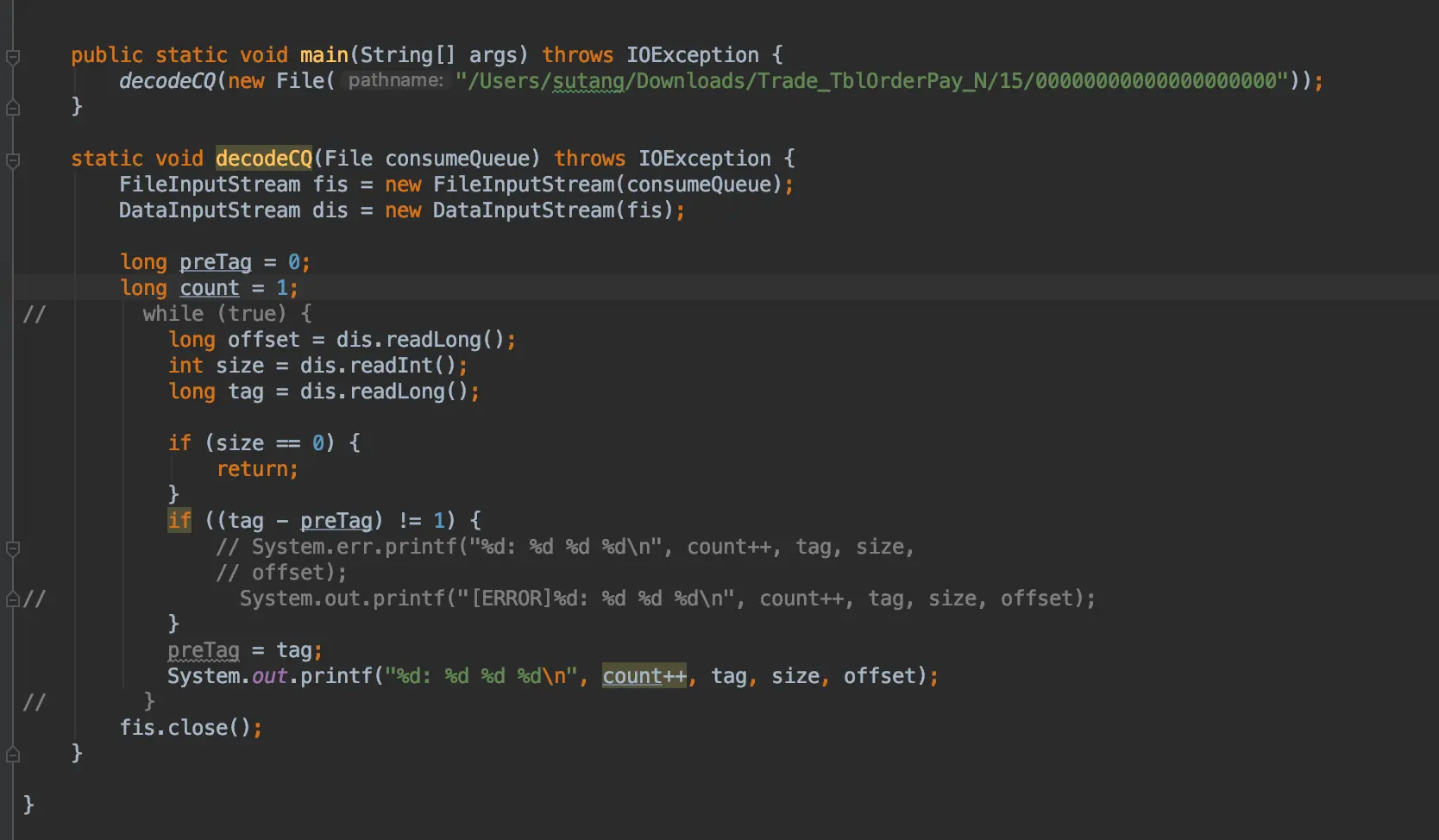Click 'DataInputStream(fis)' constructor call

pos(553,210)
